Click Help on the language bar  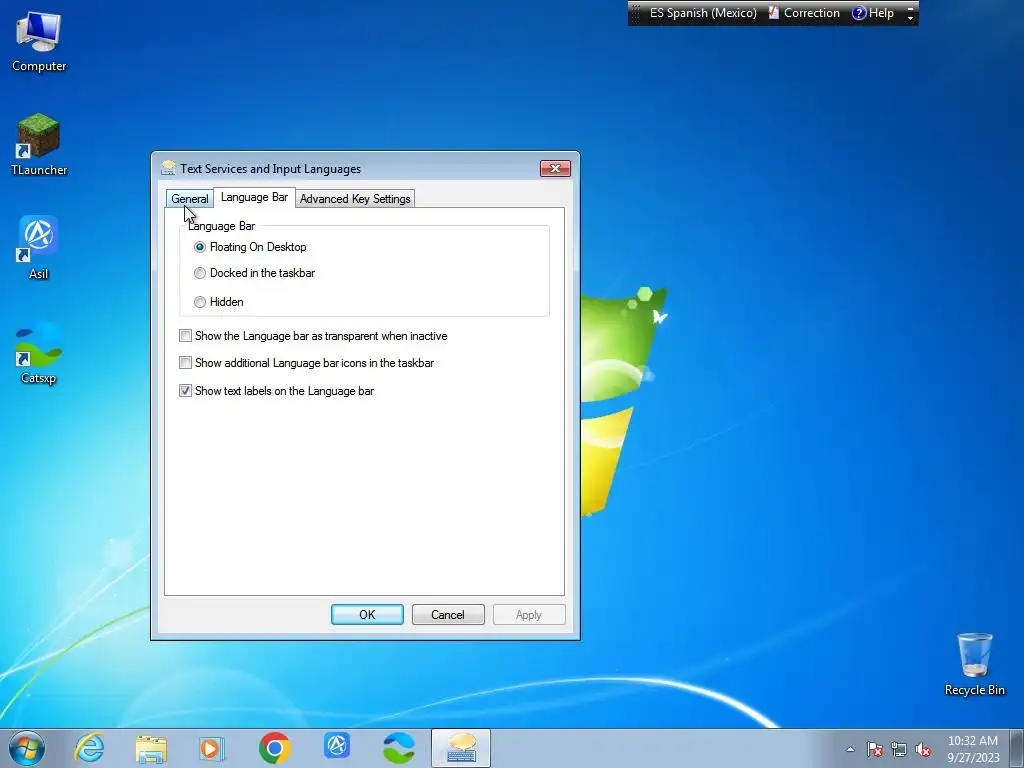[873, 13]
